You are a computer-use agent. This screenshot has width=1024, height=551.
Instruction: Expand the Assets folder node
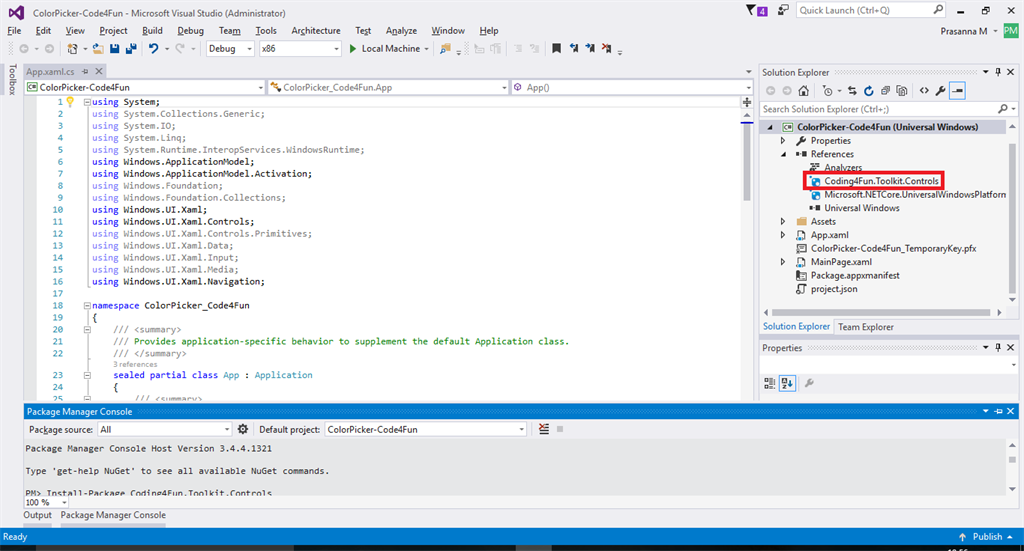[783, 222]
